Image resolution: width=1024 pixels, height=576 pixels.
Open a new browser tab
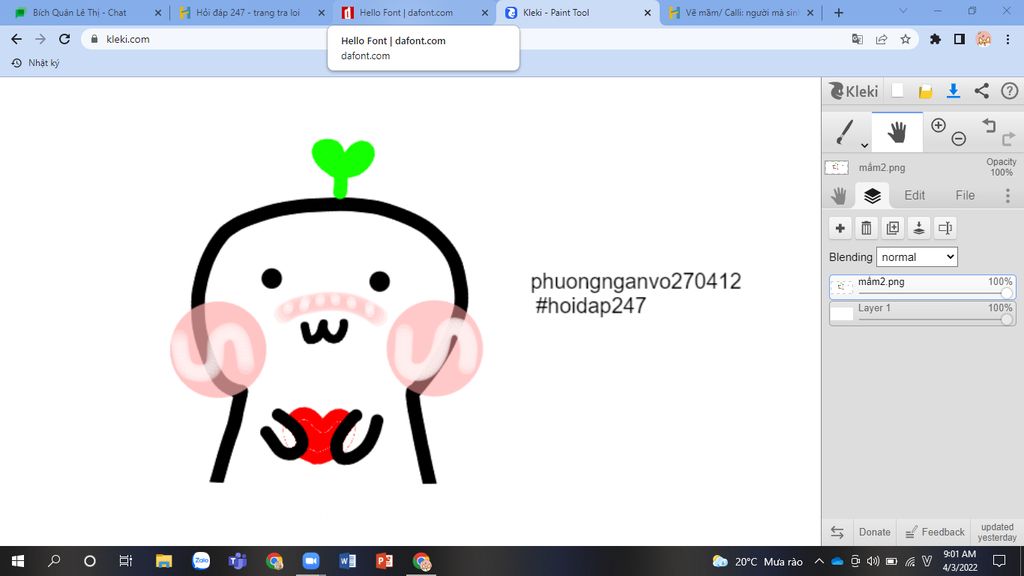839,12
